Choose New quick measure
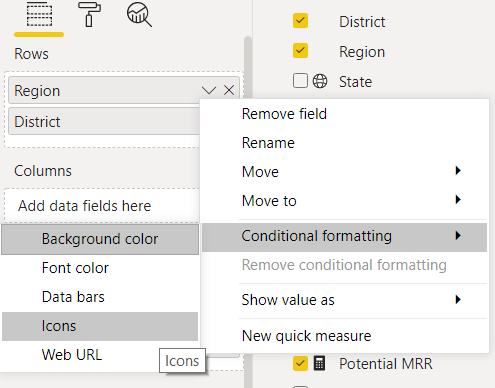Screen dimensions: 495x388 click(x=345, y=336)
